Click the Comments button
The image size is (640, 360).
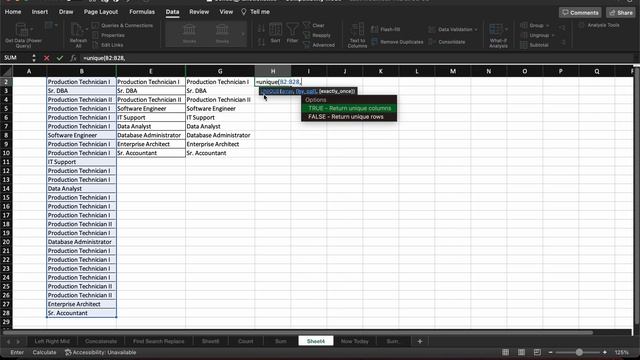[580, 13]
